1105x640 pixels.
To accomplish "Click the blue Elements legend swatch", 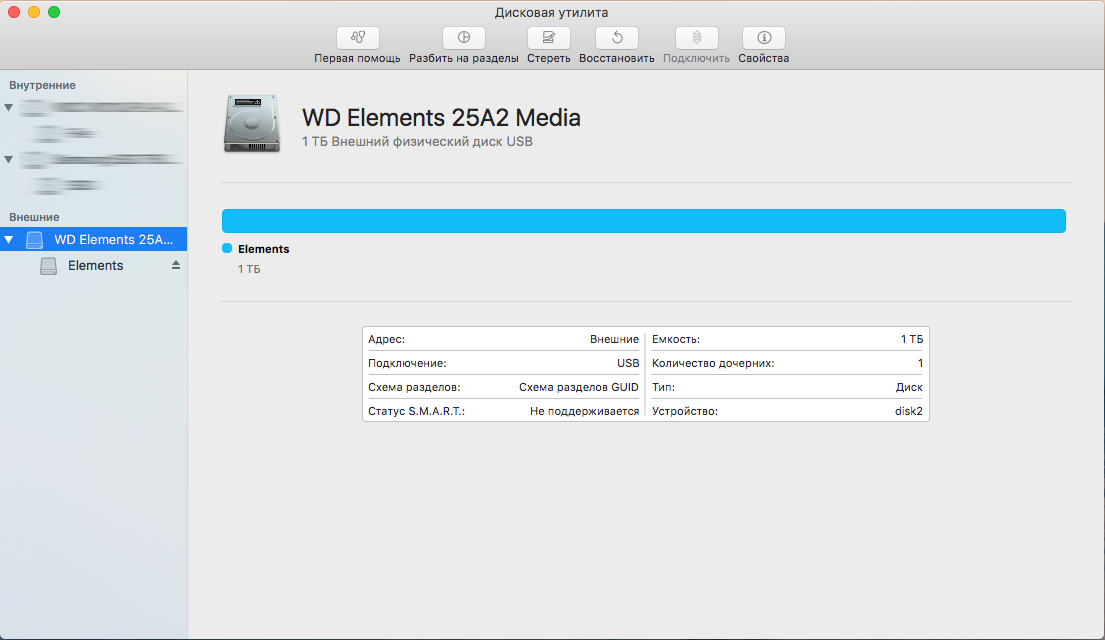I will coord(227,248).
